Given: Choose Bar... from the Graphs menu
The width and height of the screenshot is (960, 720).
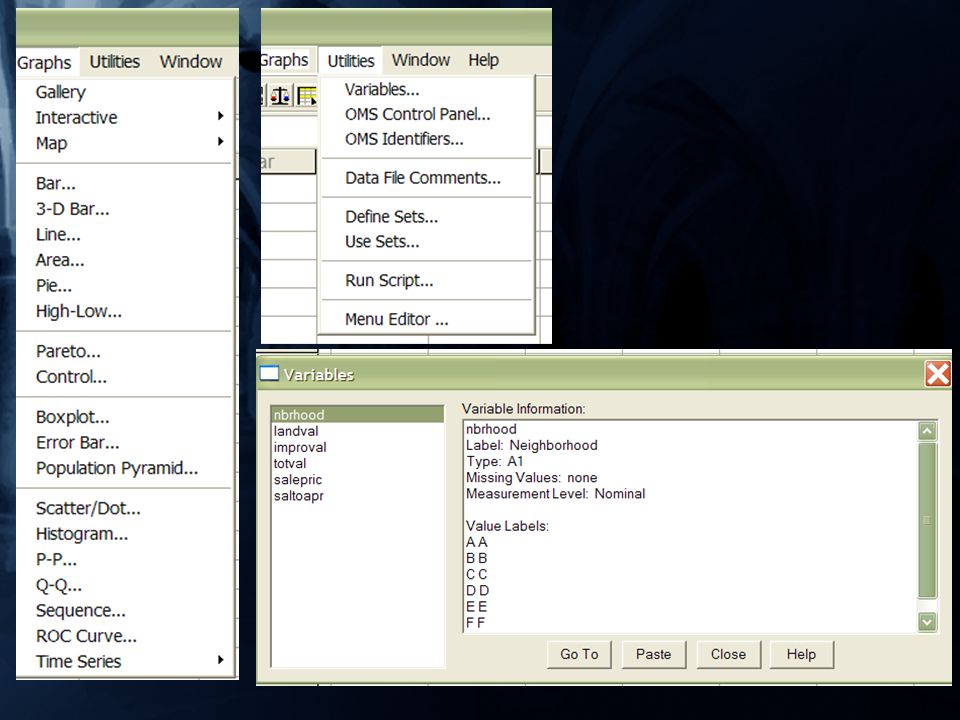Looking at the screenshot, I should [x=56, y=184].
